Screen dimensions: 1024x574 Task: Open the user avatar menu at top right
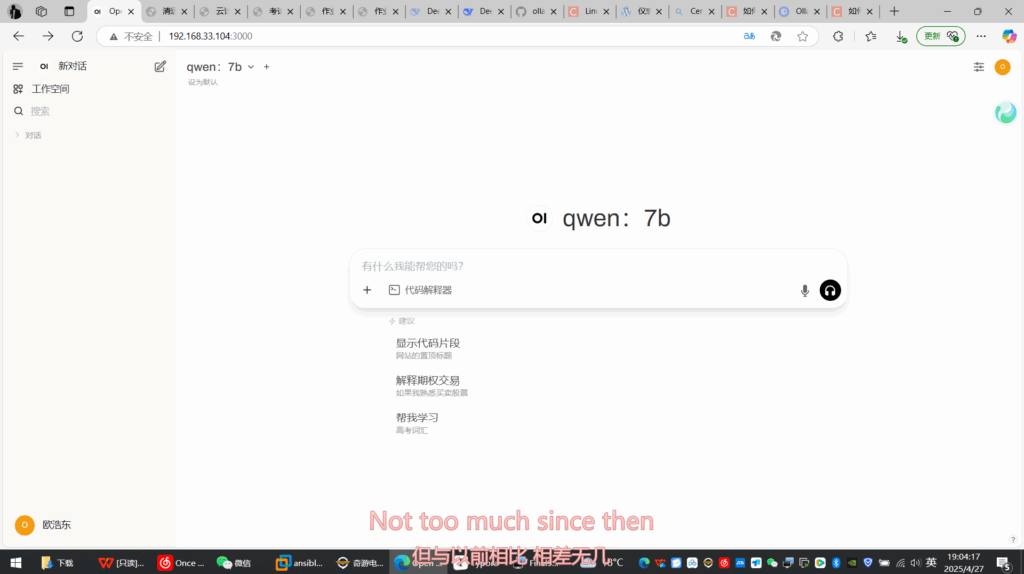(1002, 67)
